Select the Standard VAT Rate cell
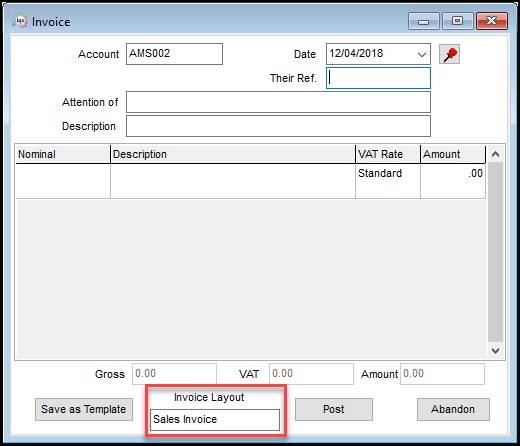Image resolution: width=520 pixels, height=446 pixels. (x=388, y=181)
